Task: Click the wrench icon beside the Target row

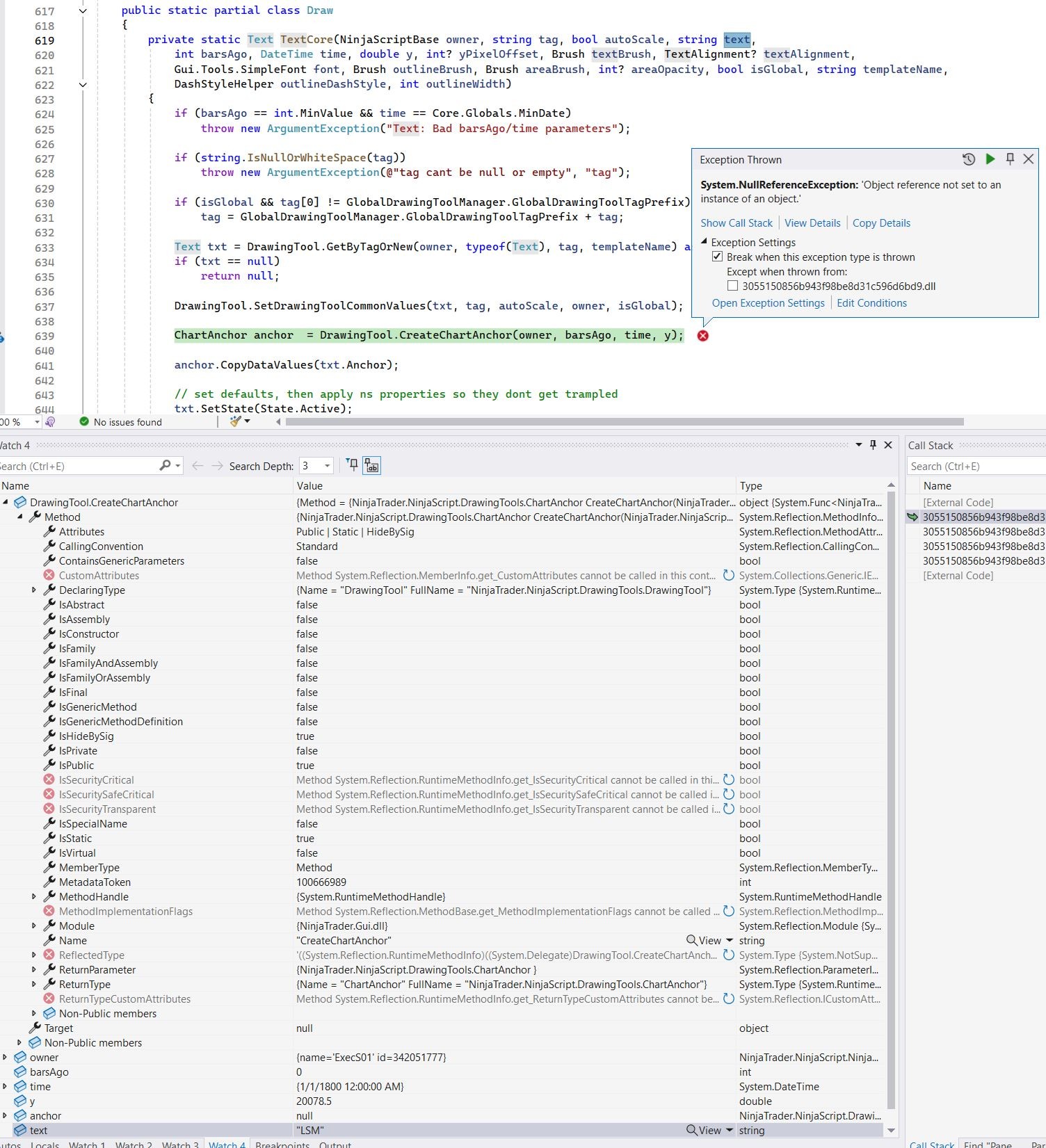Action: tap(34, 1028)
